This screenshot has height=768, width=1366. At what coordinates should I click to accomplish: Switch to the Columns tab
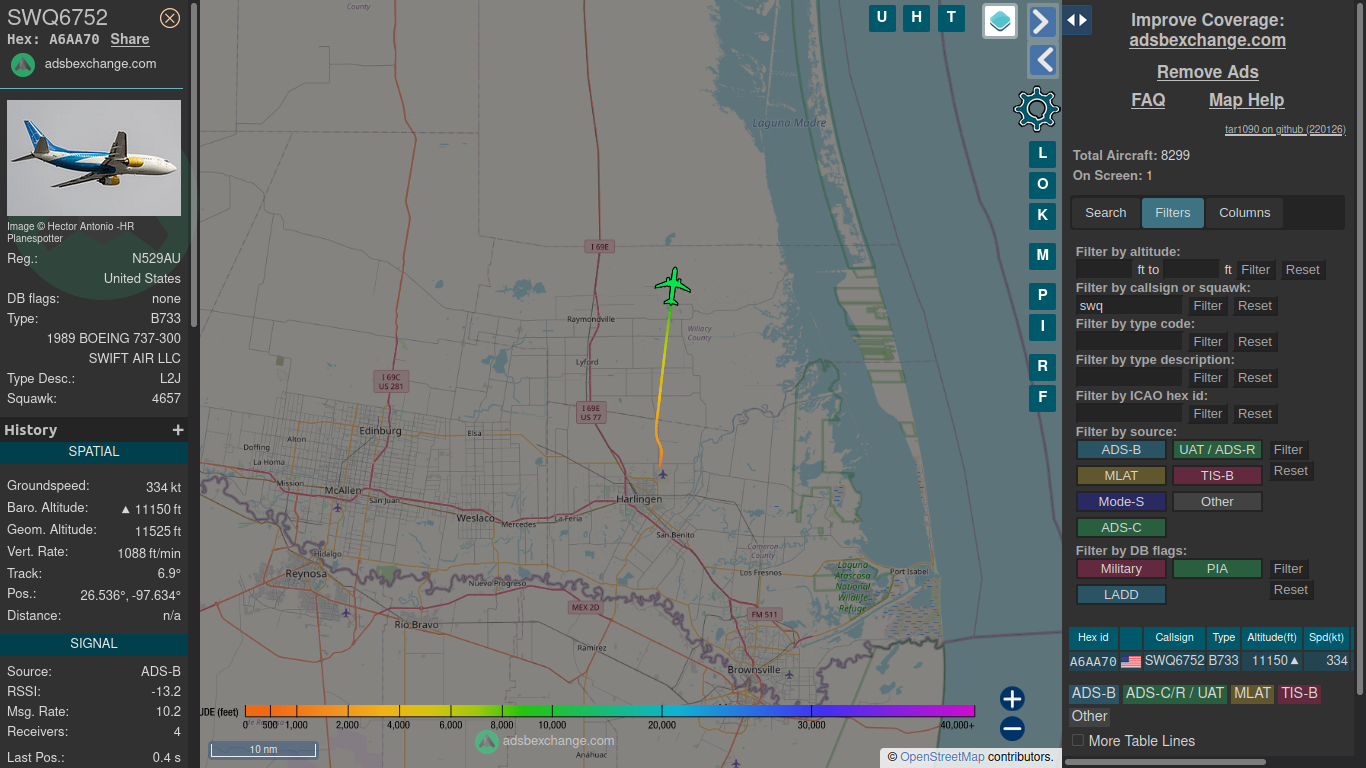(x=1244, y=213)
